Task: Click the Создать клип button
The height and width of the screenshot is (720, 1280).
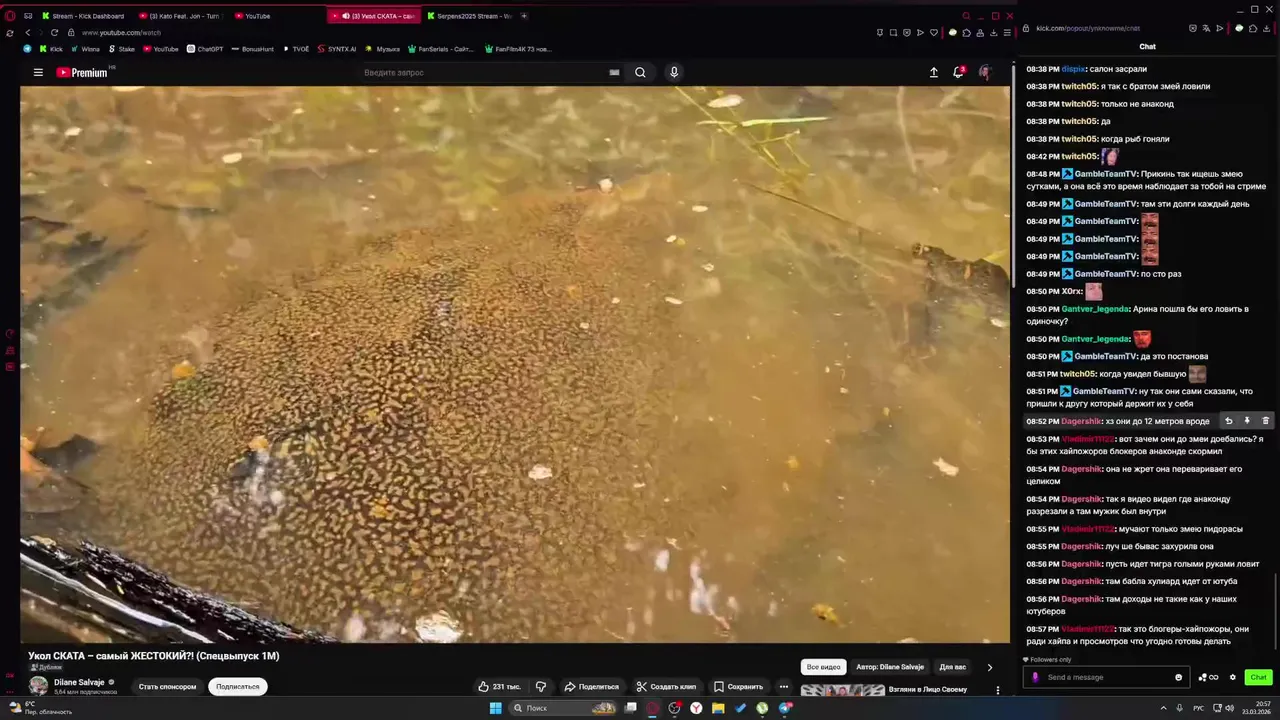Action: coord(666,687)
